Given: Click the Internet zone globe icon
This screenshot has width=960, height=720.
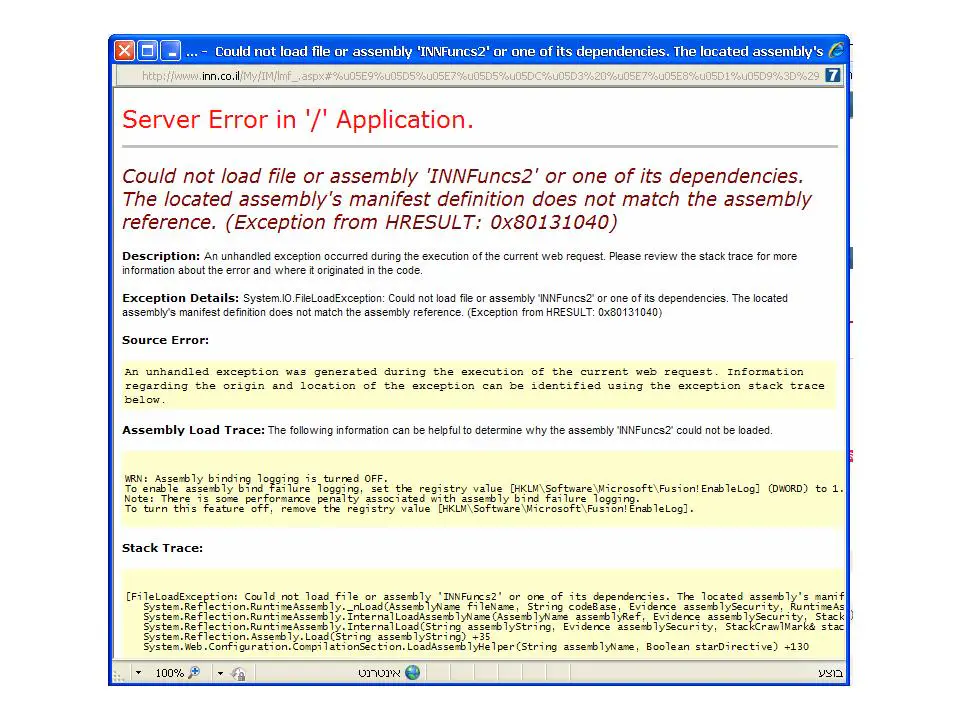Looking at the screenshot, I should click(x=412, y=673).
